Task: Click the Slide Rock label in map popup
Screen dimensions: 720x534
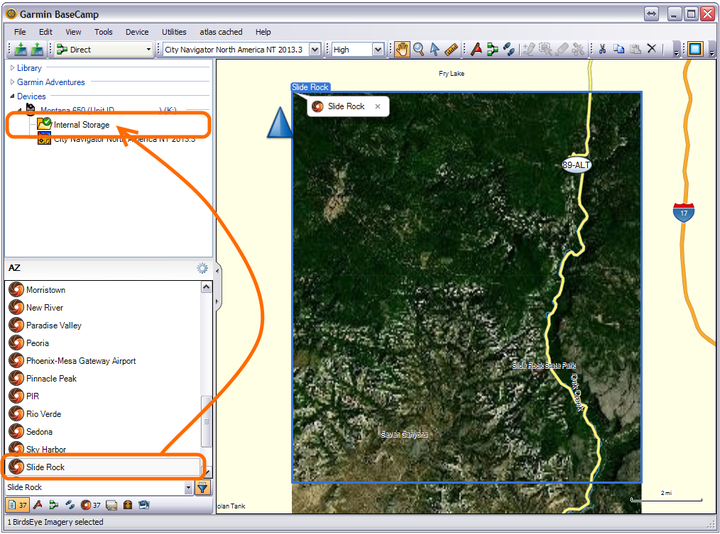Action: 346,107
